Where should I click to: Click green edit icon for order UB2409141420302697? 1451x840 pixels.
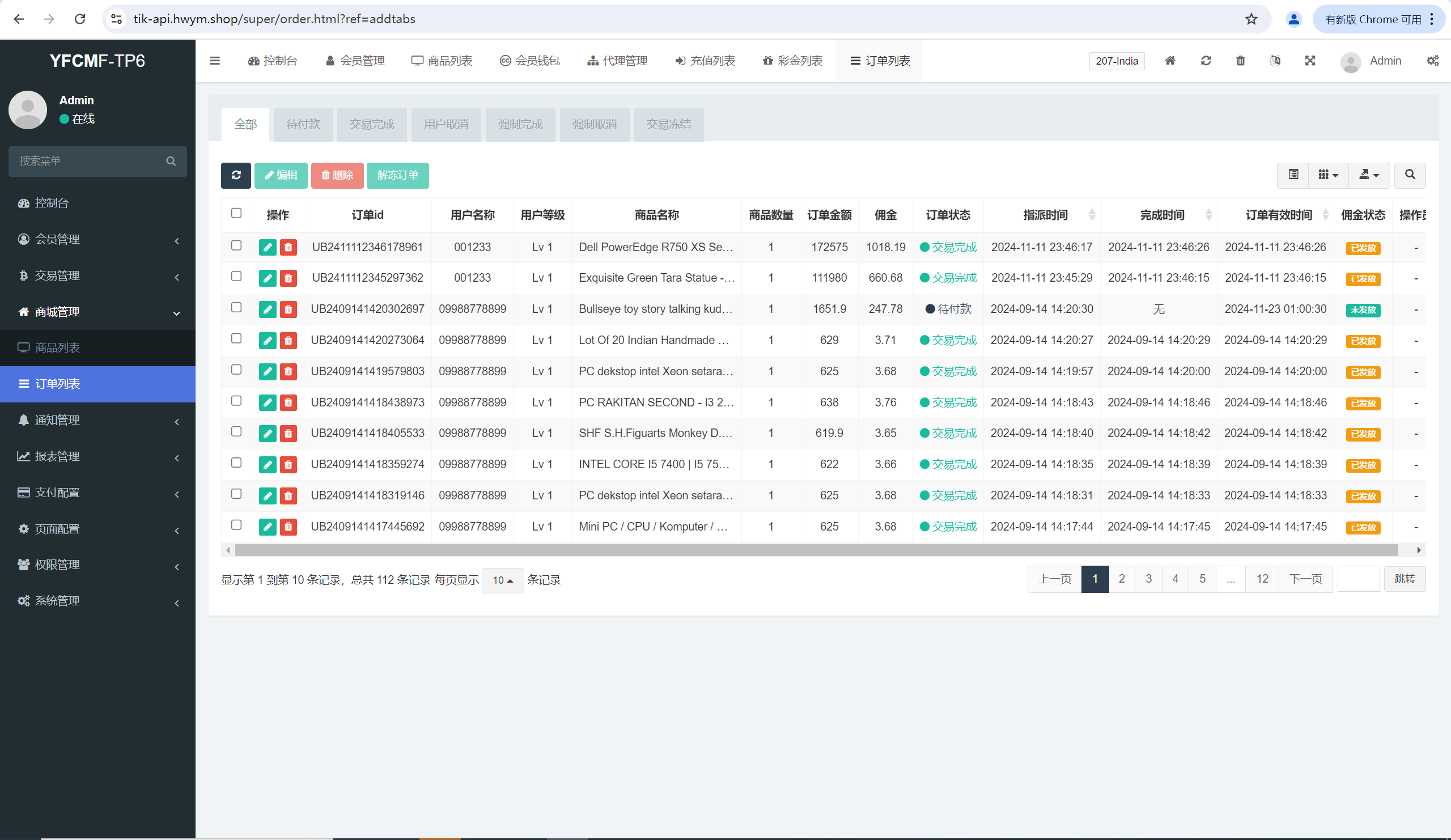[267, 309]
